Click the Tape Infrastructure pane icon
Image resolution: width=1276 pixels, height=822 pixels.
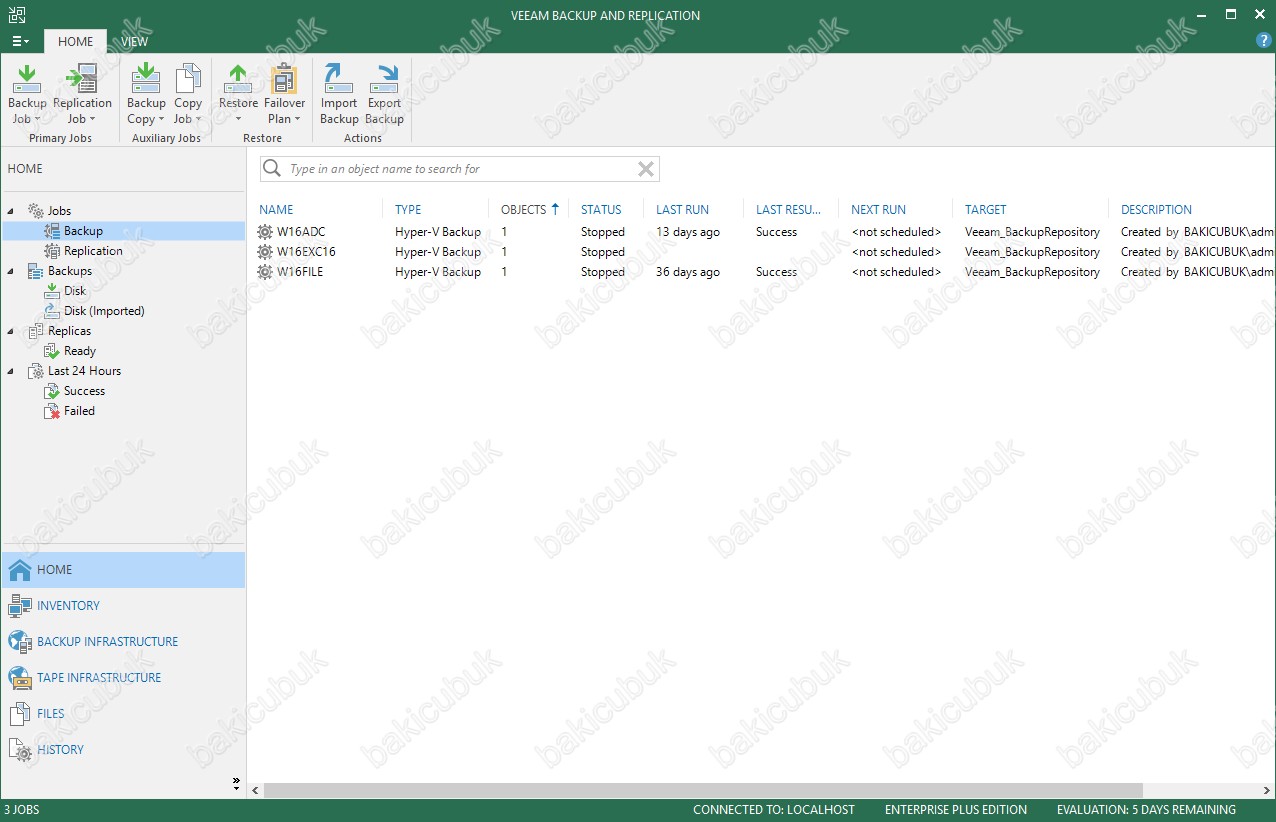tap(19, 677)
